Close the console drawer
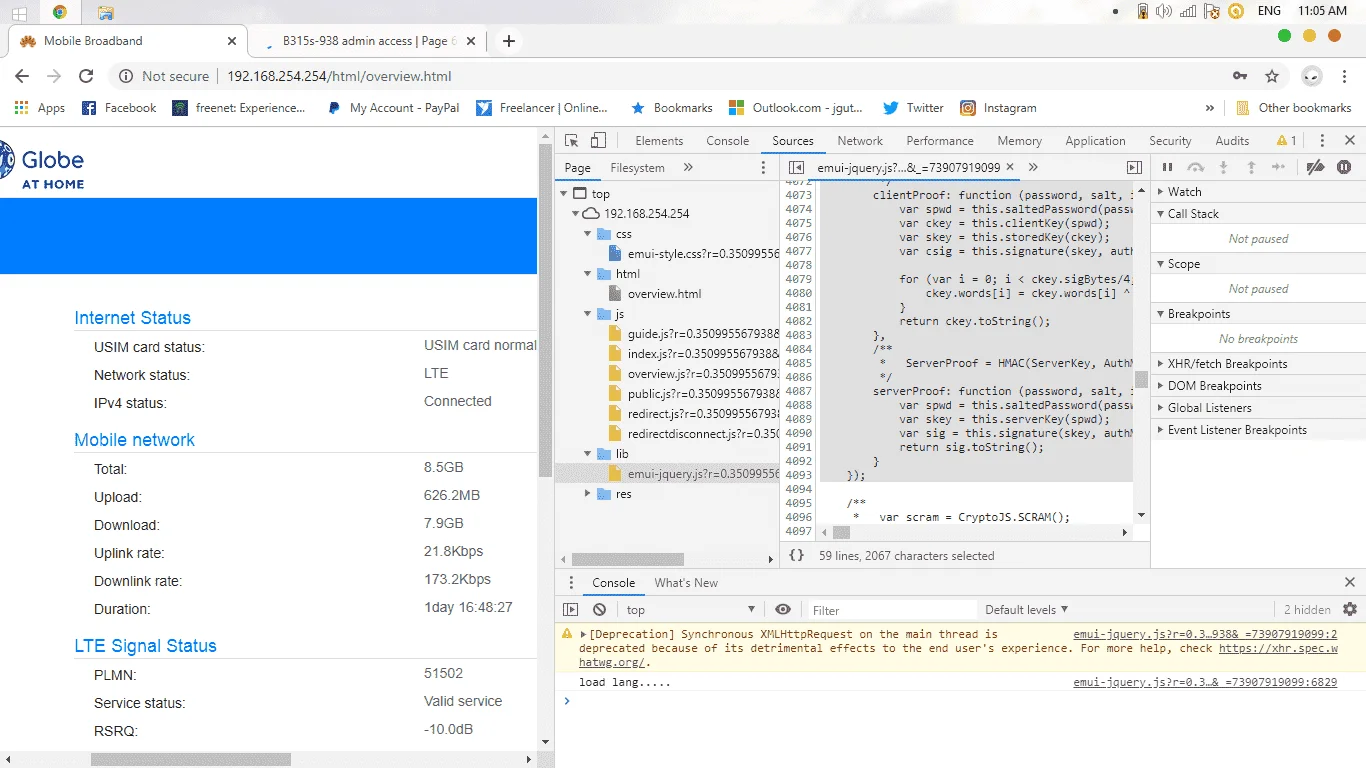Viewport: 1366px width, 768px height. [x=1349, y=582]
